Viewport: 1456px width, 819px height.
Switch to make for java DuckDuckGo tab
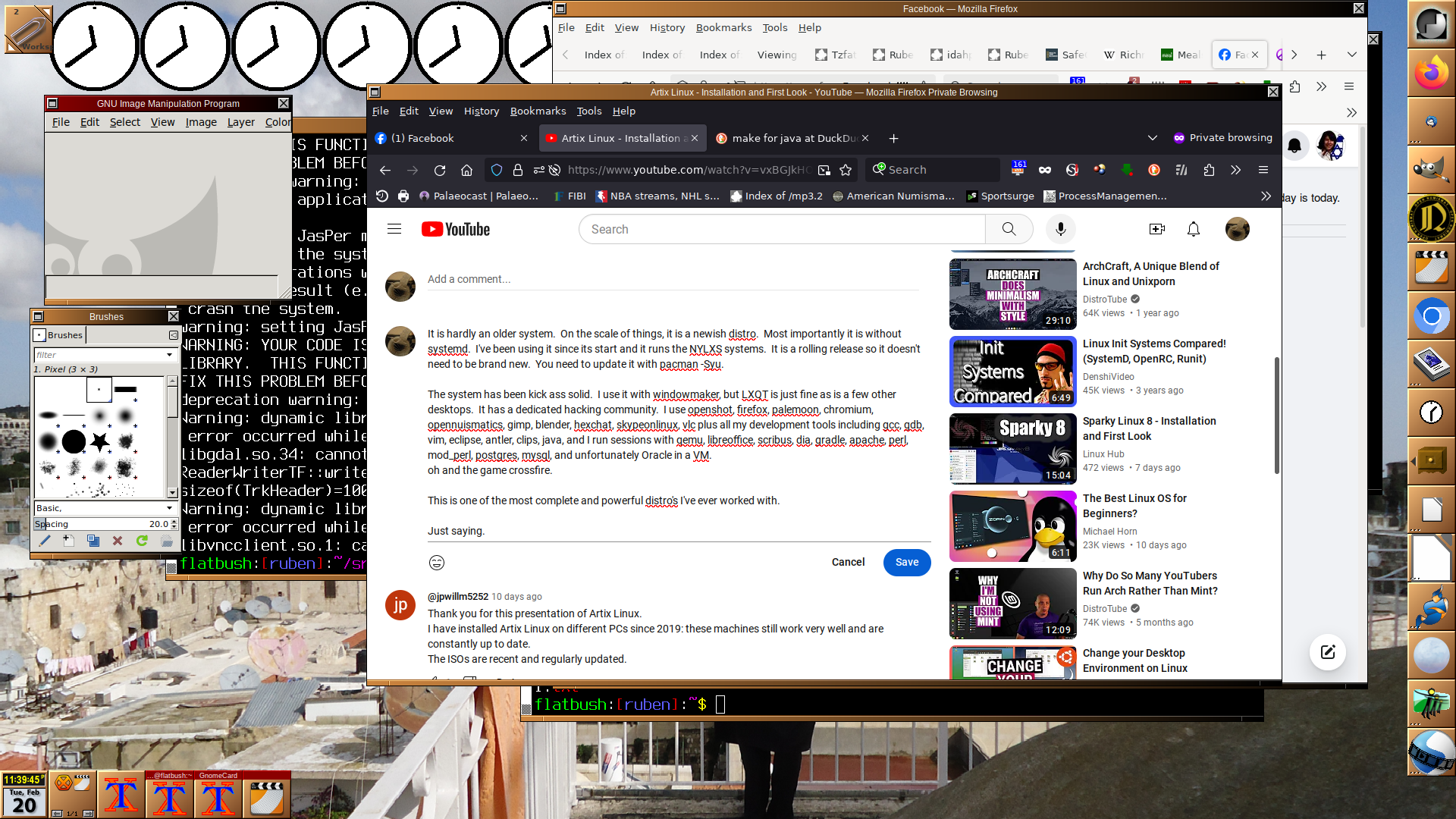click(x=793, y=138)
